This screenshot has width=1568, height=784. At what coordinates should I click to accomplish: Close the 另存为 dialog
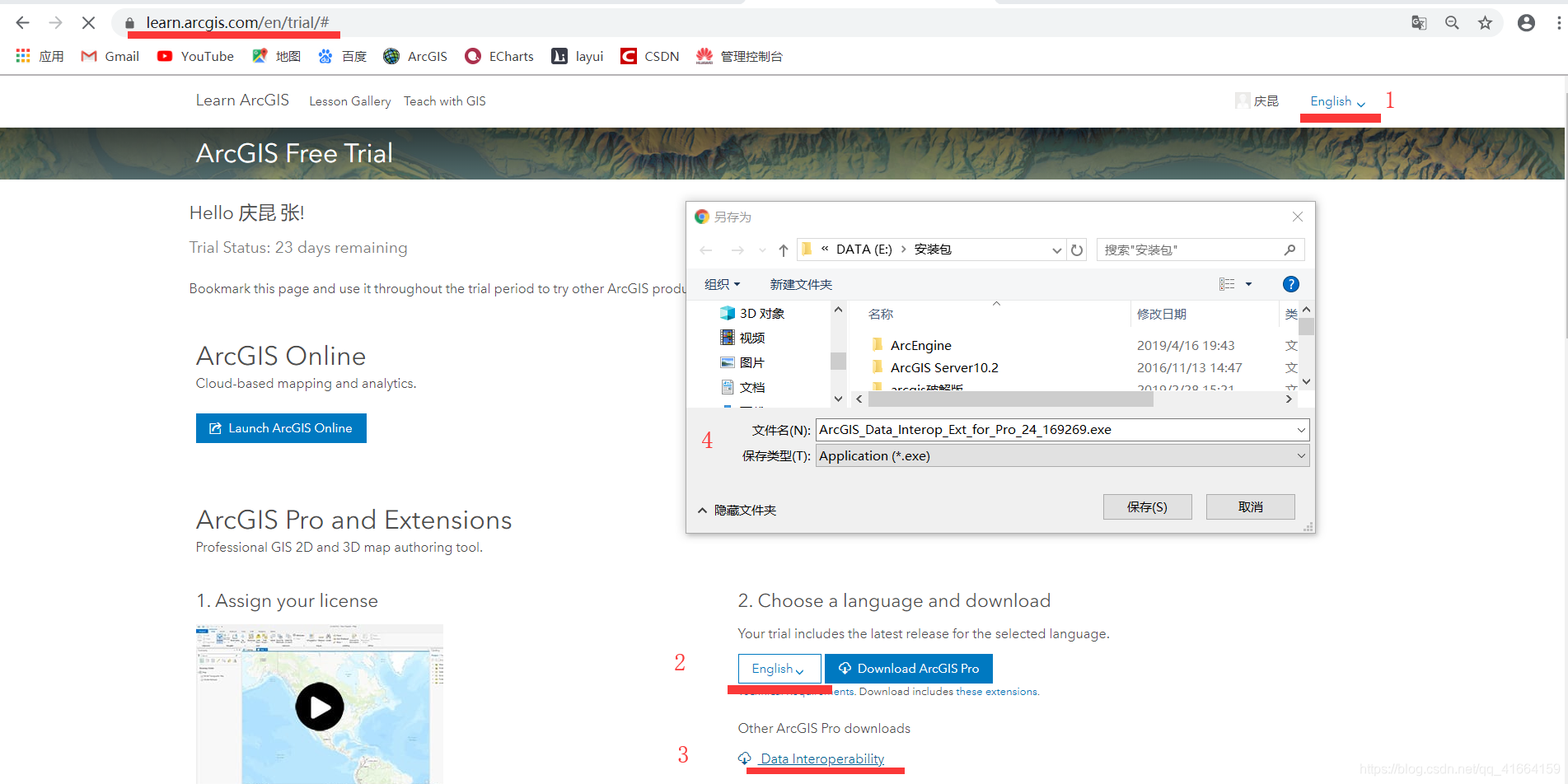pos(1298,217)
